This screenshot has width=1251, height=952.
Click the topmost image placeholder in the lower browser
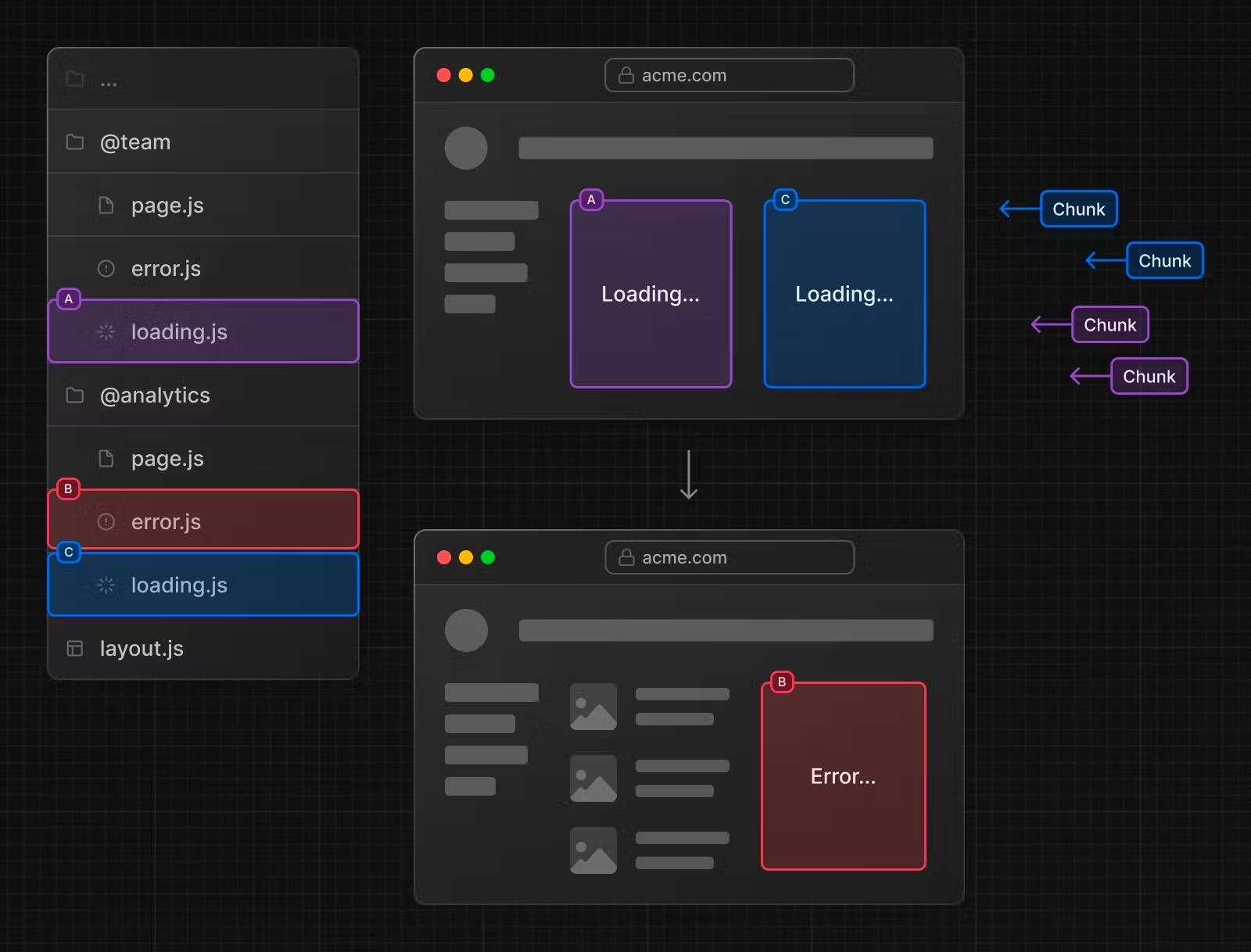593,707
